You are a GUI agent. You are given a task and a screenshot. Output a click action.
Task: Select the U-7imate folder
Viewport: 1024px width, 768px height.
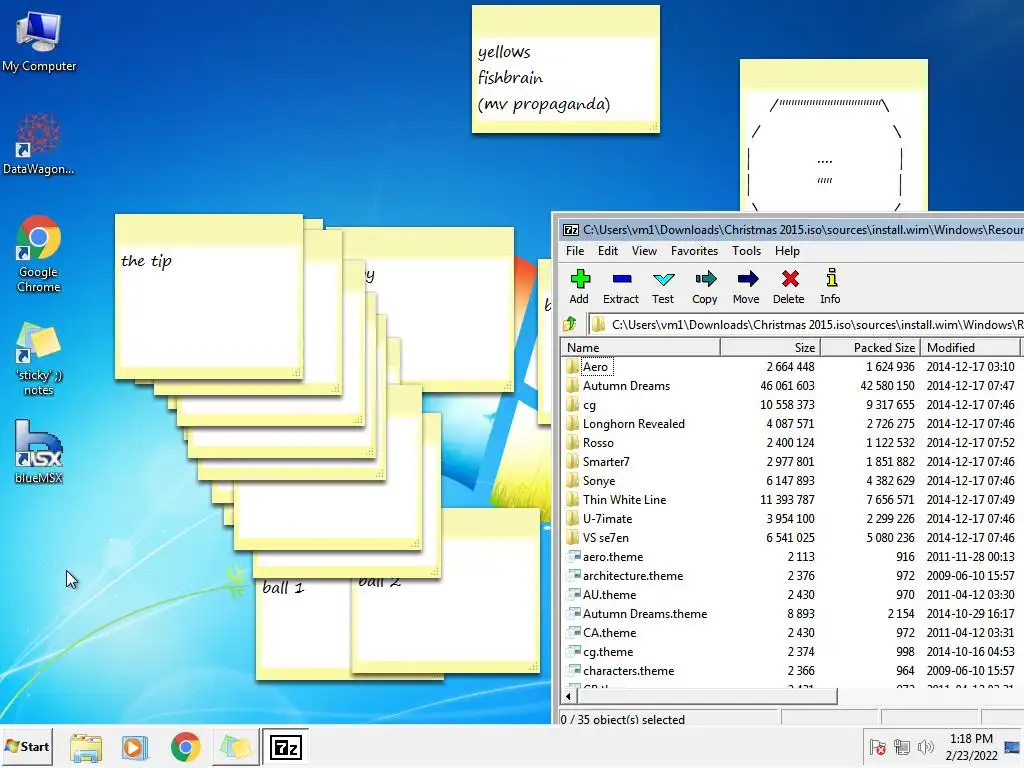click(x=792, y=519)
